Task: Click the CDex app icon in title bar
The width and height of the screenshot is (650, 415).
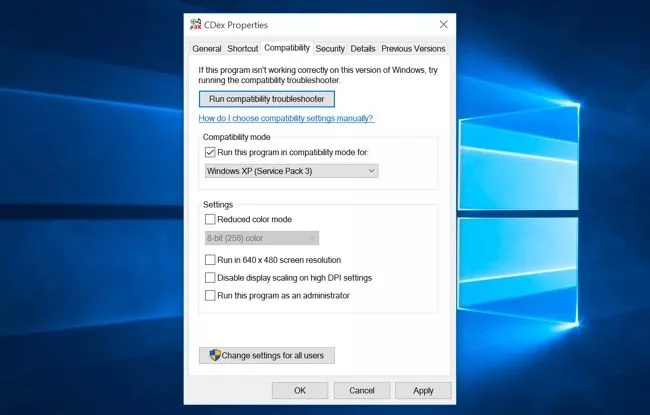Action: click(x=195, y=24)
